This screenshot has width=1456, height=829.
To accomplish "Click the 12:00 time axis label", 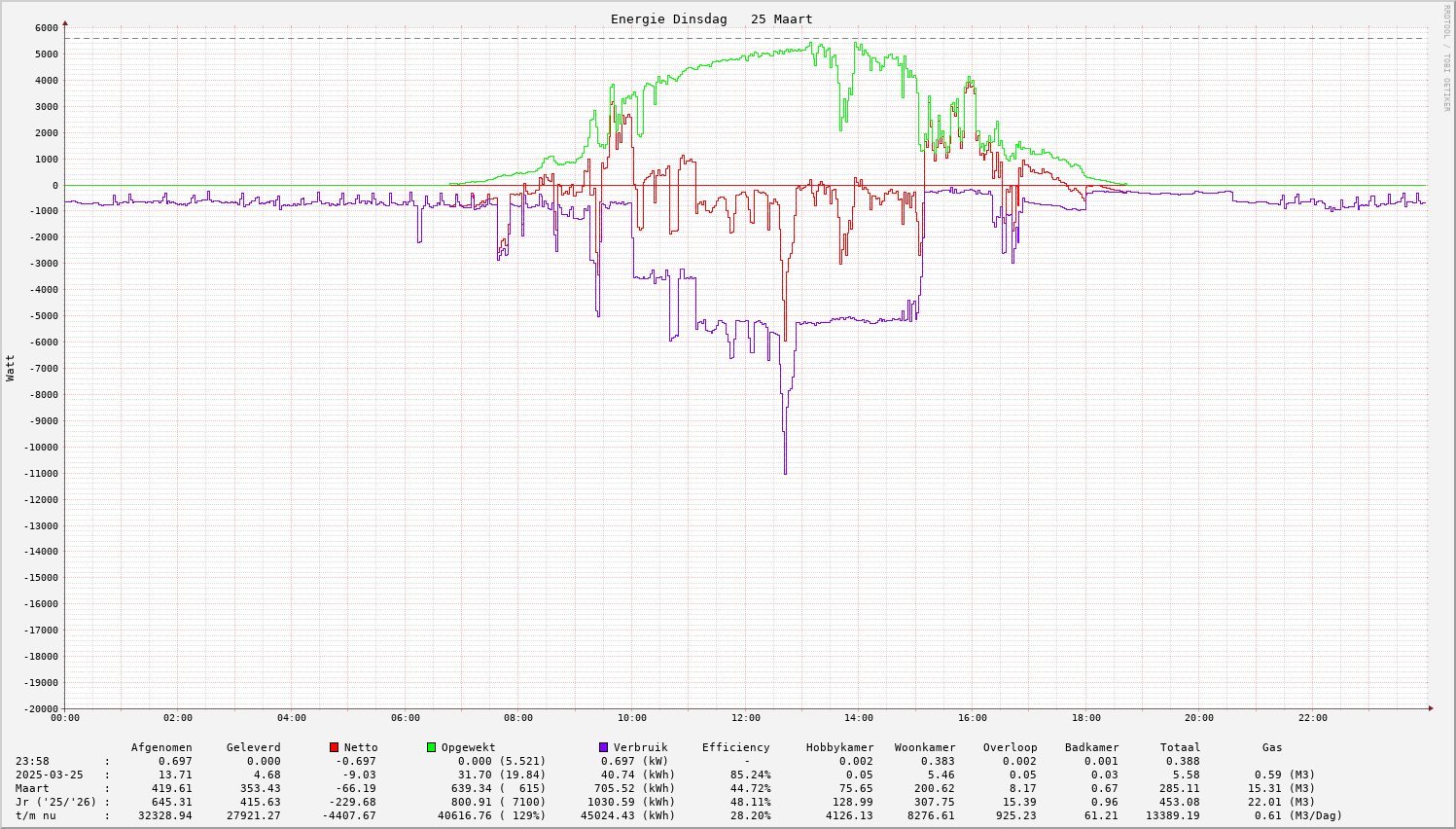I will click(x=745, y=718).
